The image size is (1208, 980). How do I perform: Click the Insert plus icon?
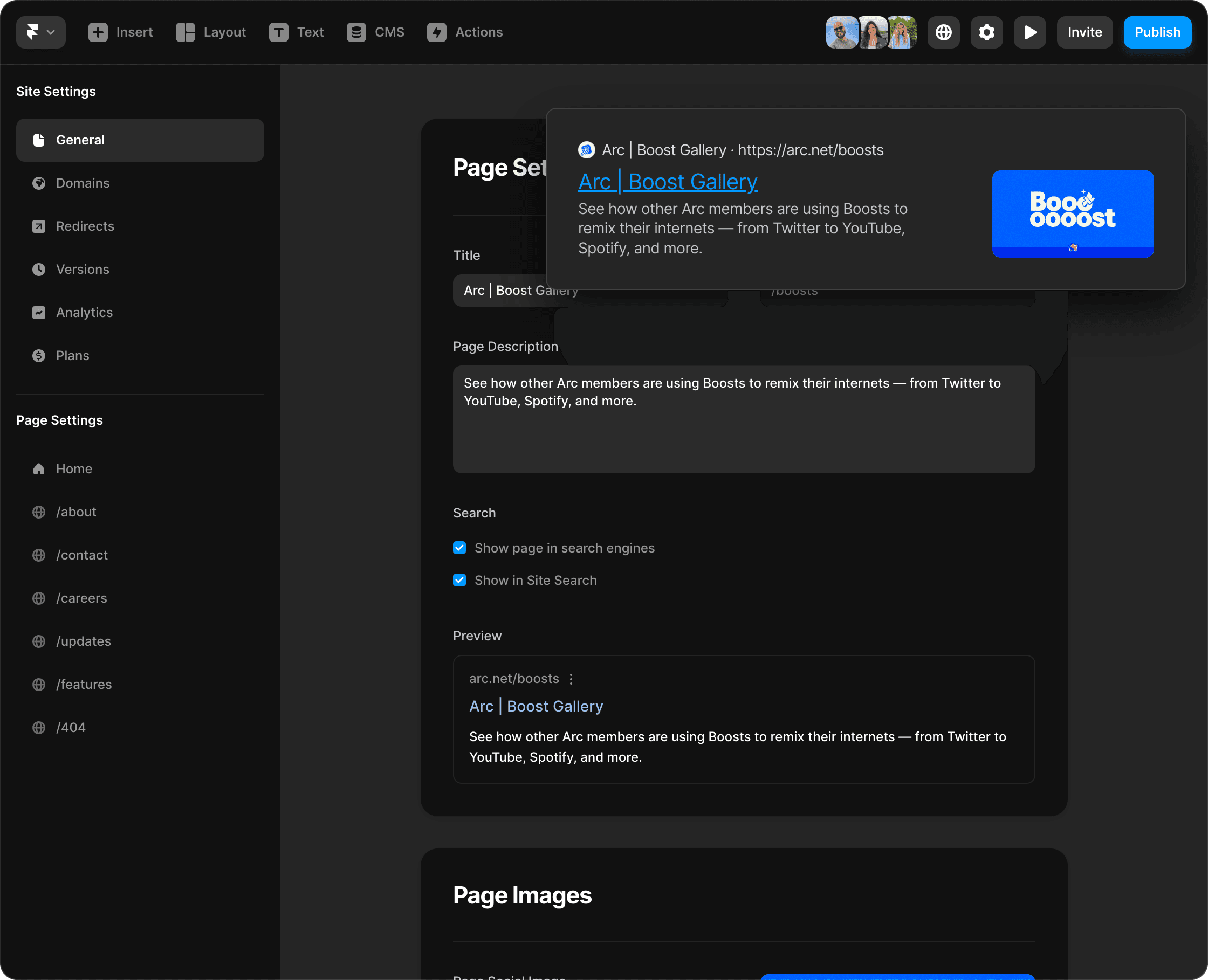[98, 32]
